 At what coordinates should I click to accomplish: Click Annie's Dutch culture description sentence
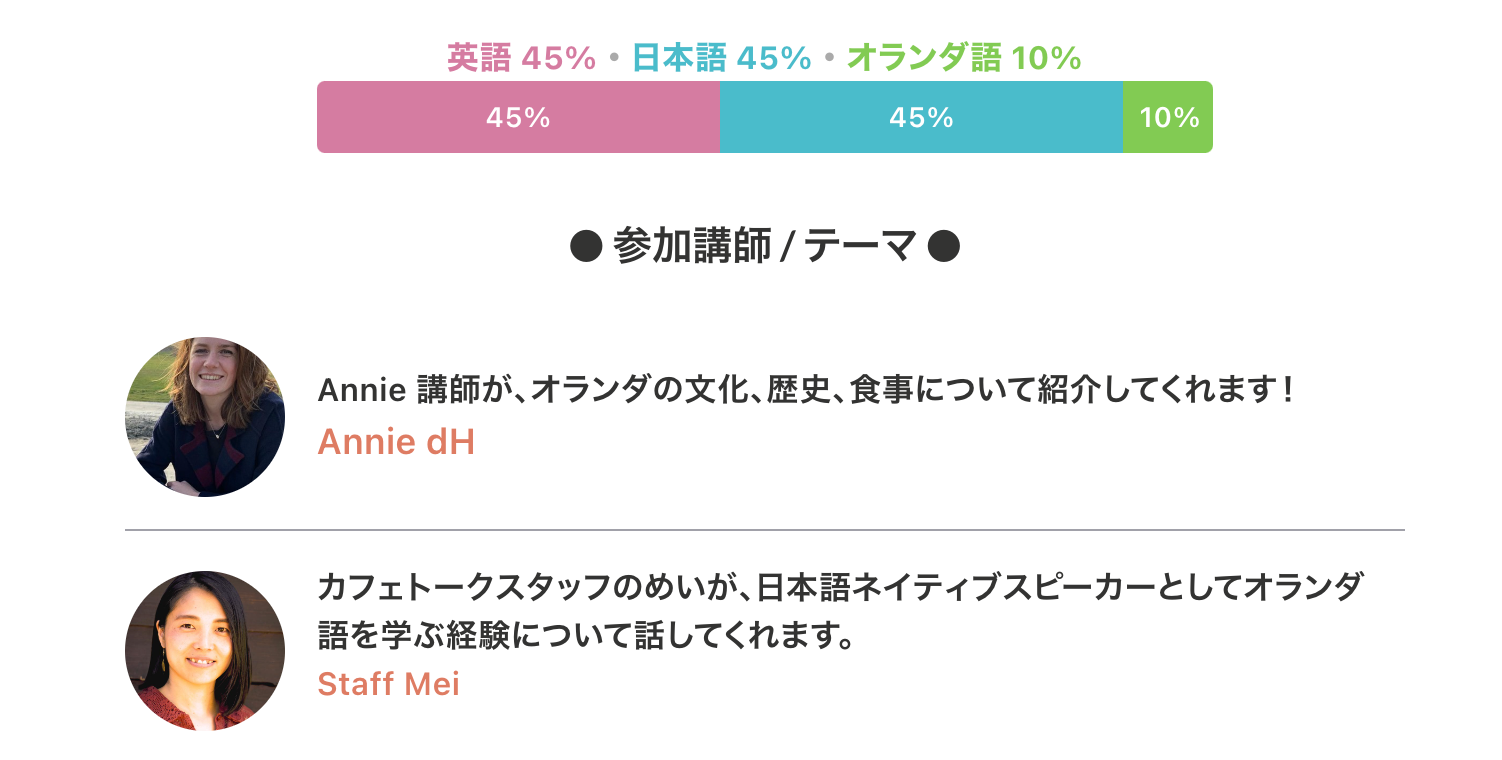point(806,390)
